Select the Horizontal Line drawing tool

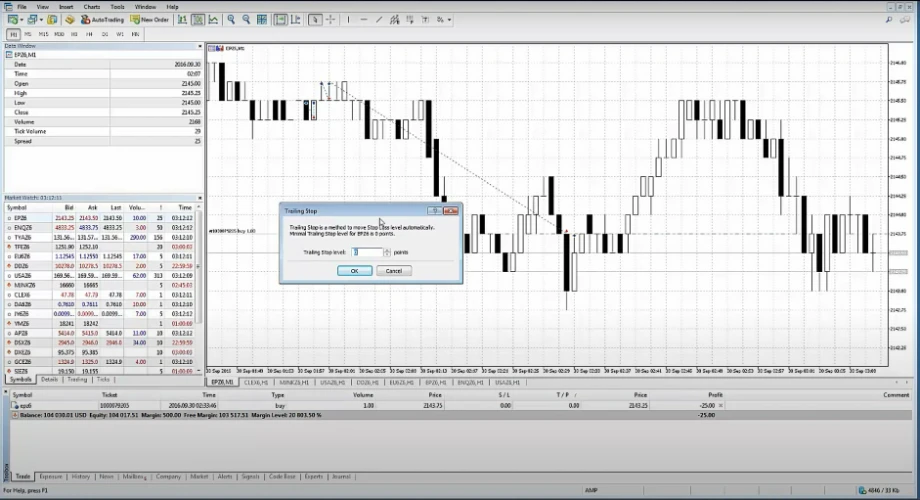pos(364,19)
